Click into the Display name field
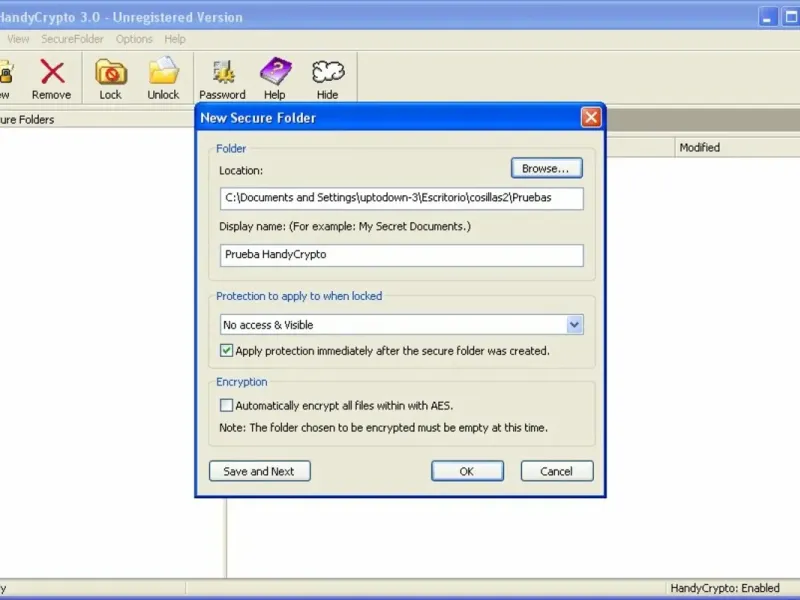Image resolution: width=800 pixels, height=600 pixels. click(402, 255)
